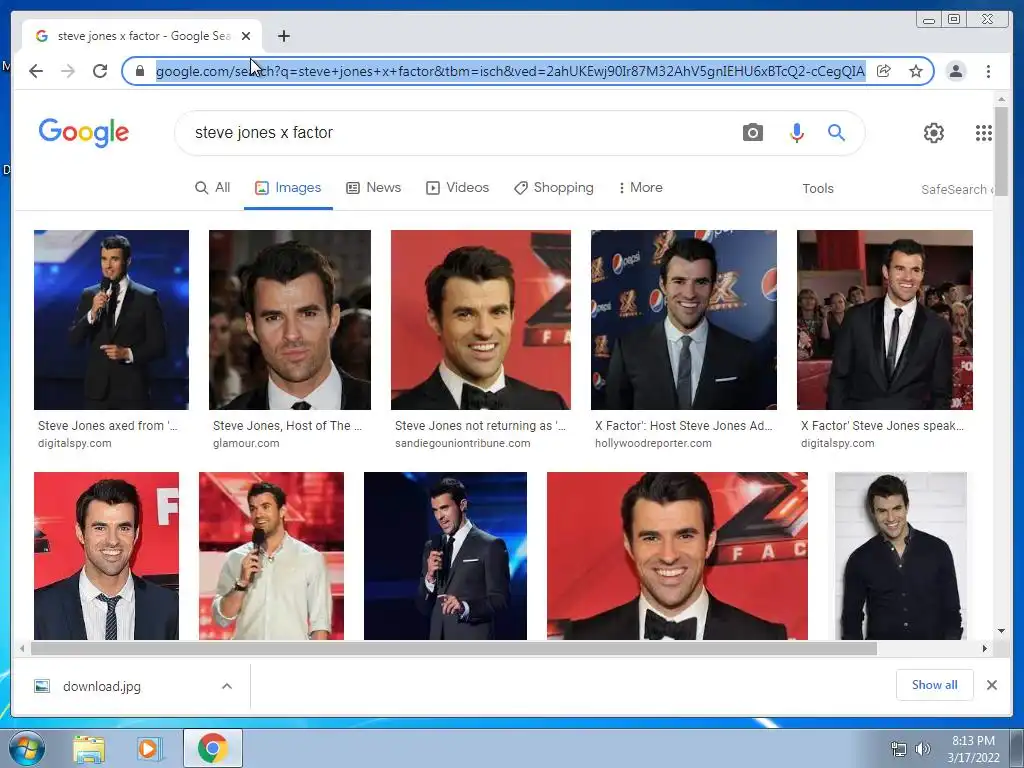View site information lock icon
This screenshot has height=768, width=1024.
(x=140, y=71)
